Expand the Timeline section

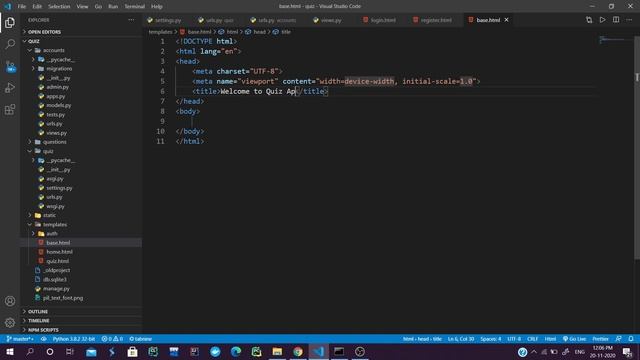pos(82,321)
